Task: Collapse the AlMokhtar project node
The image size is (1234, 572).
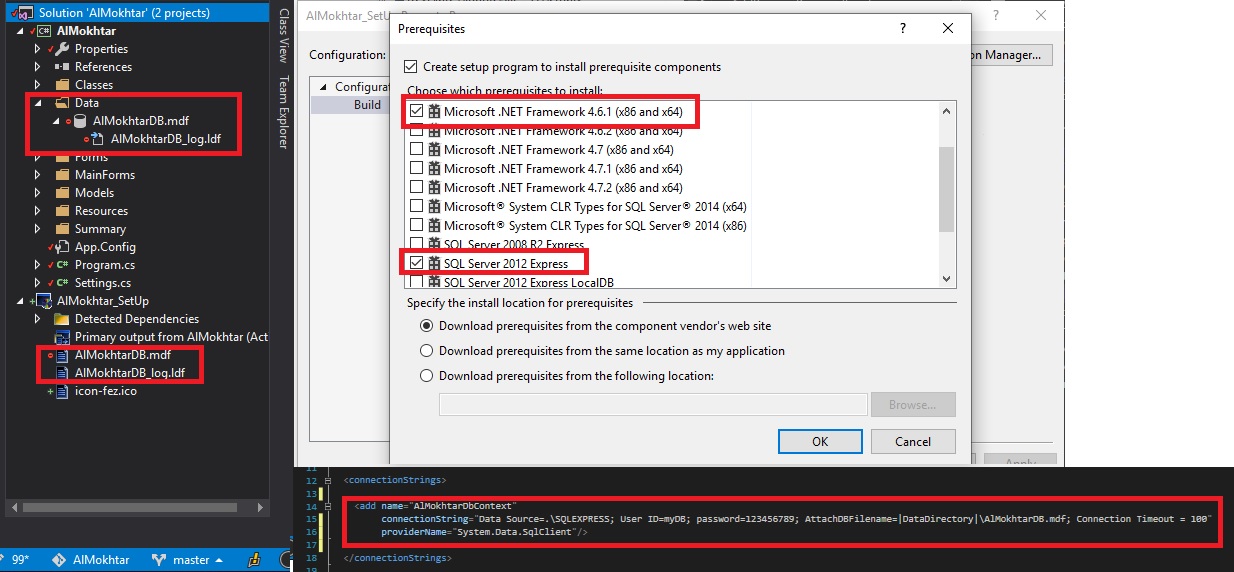Action: [20, 31]
